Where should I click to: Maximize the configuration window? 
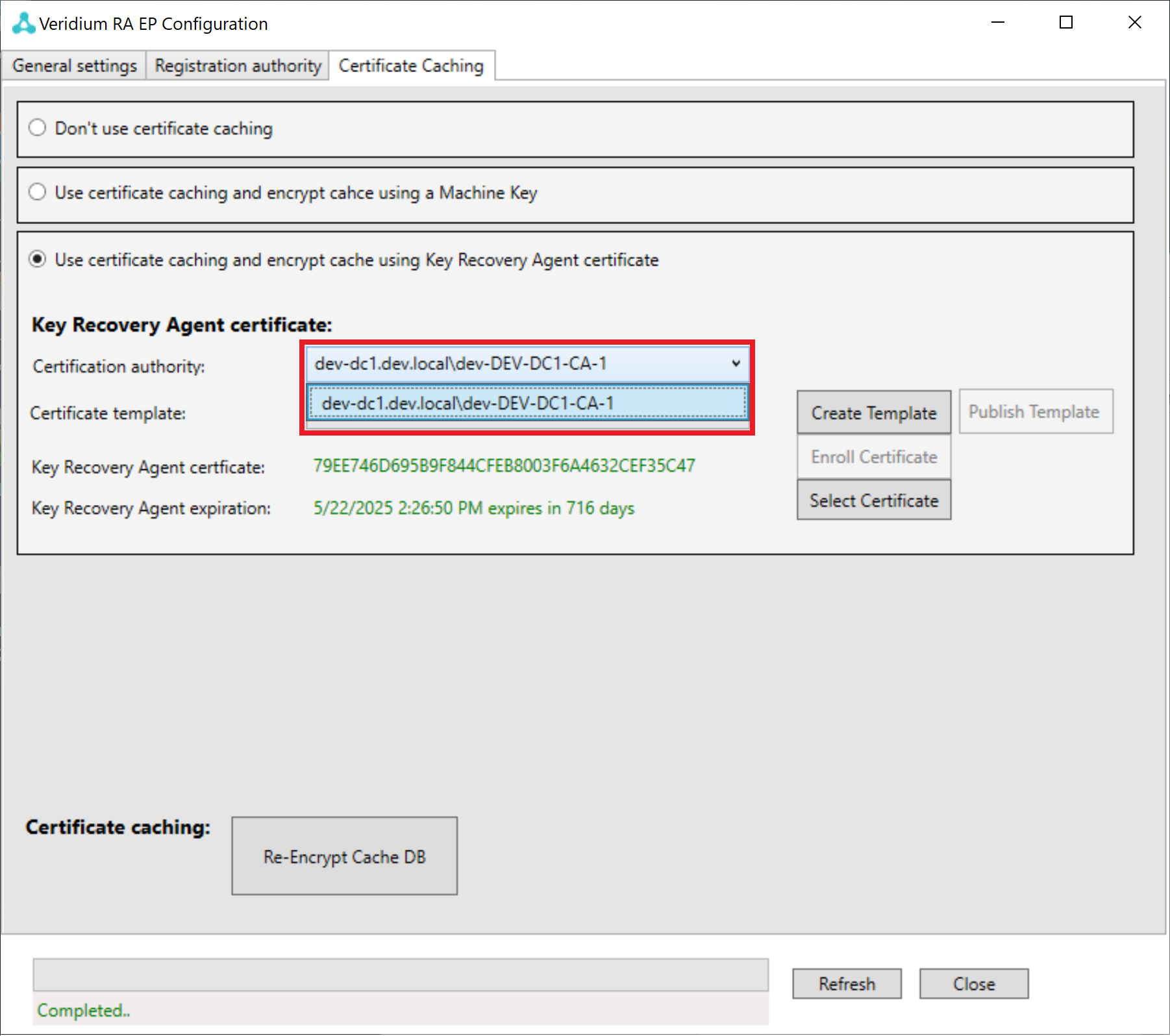point(1065,23)
